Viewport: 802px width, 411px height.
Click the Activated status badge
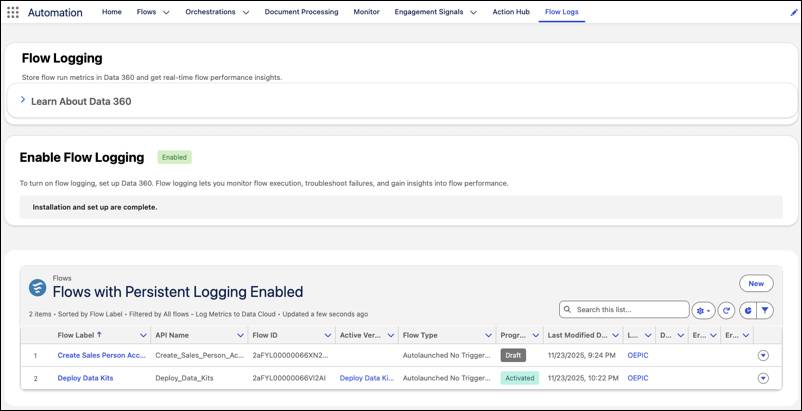[x=520, y=378]
